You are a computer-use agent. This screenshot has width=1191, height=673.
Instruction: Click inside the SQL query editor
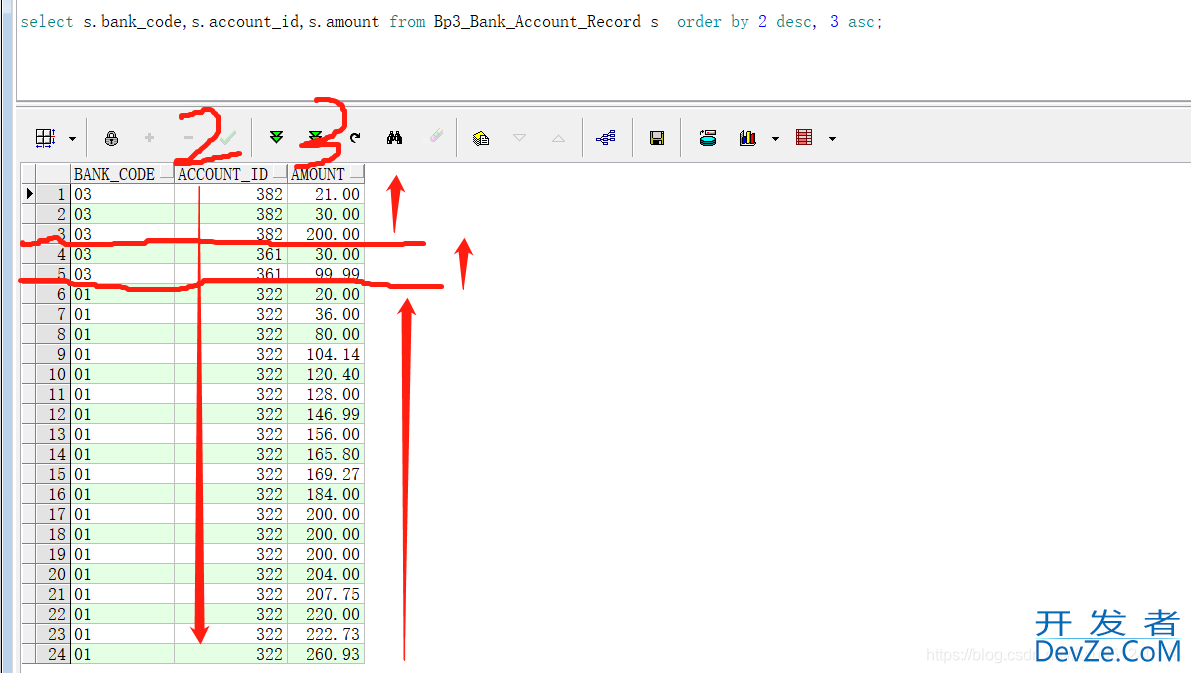[x=603, y=50]
